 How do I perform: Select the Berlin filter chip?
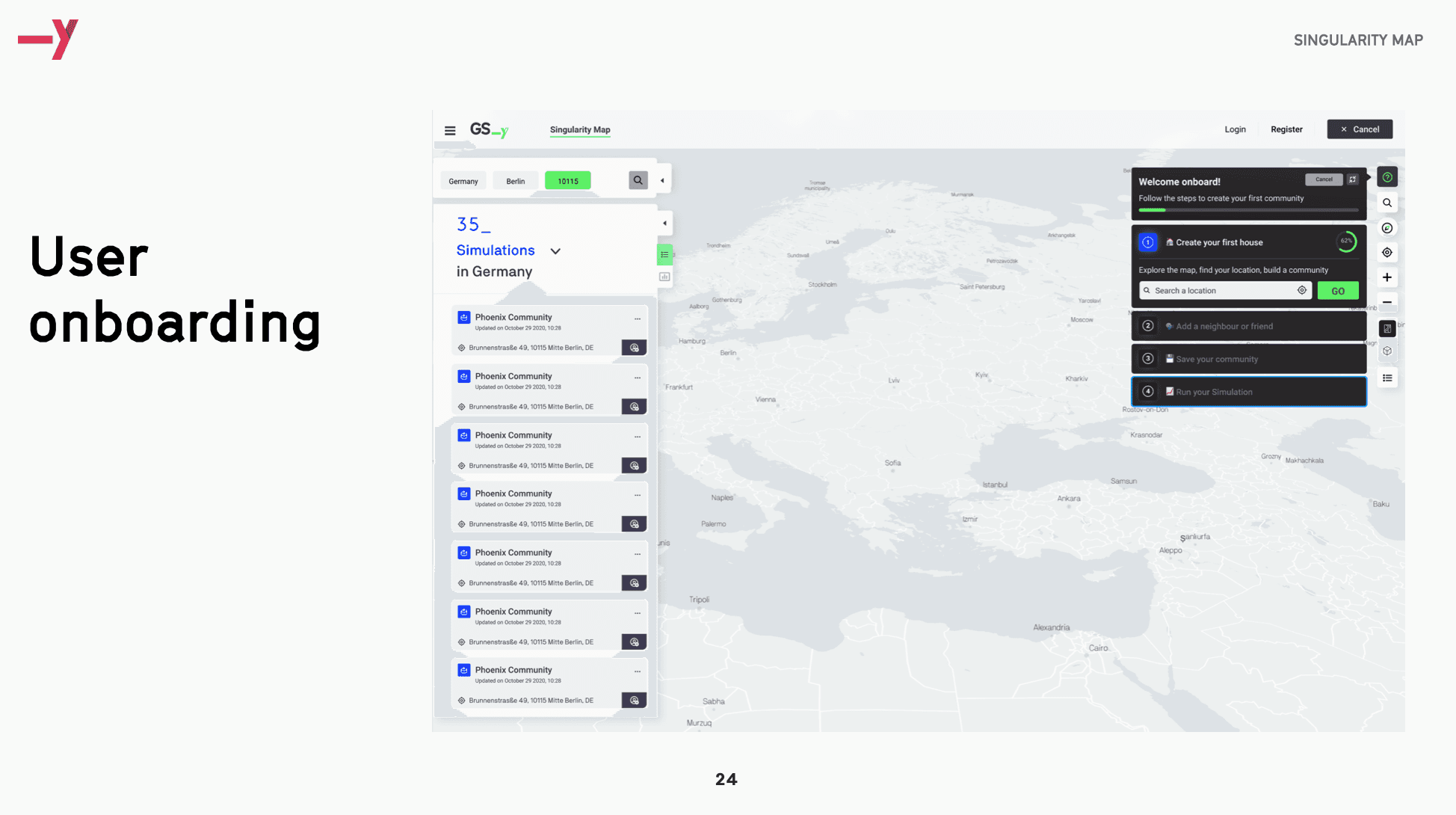click(516, 181)
